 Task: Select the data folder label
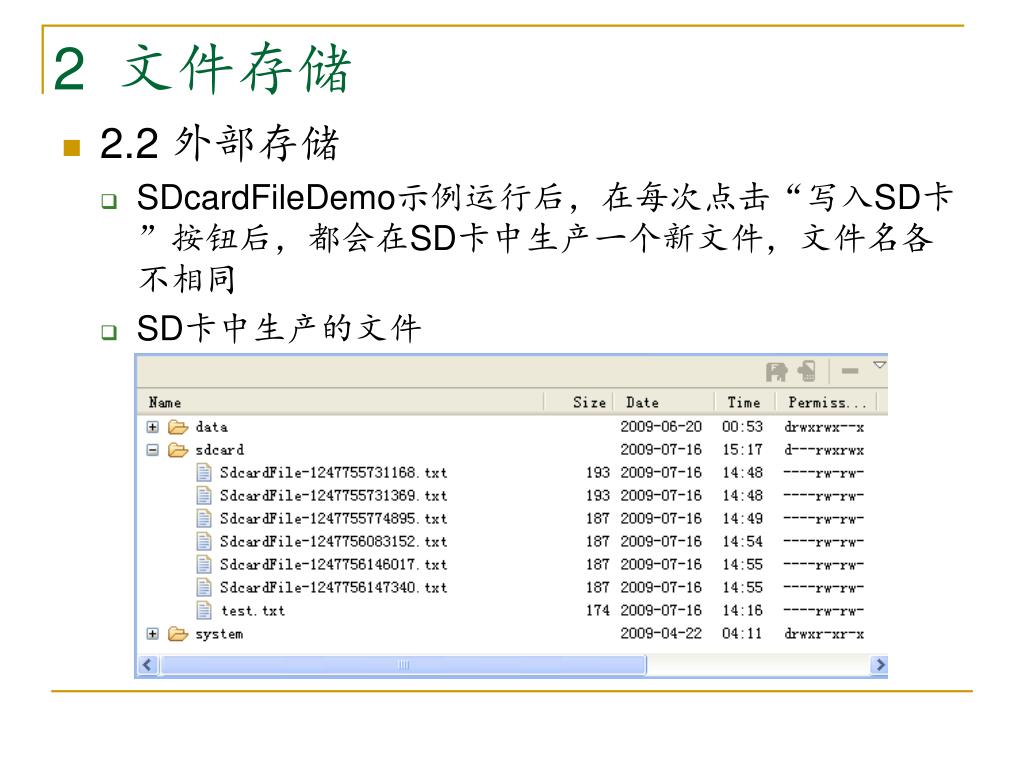click(211, 427)
